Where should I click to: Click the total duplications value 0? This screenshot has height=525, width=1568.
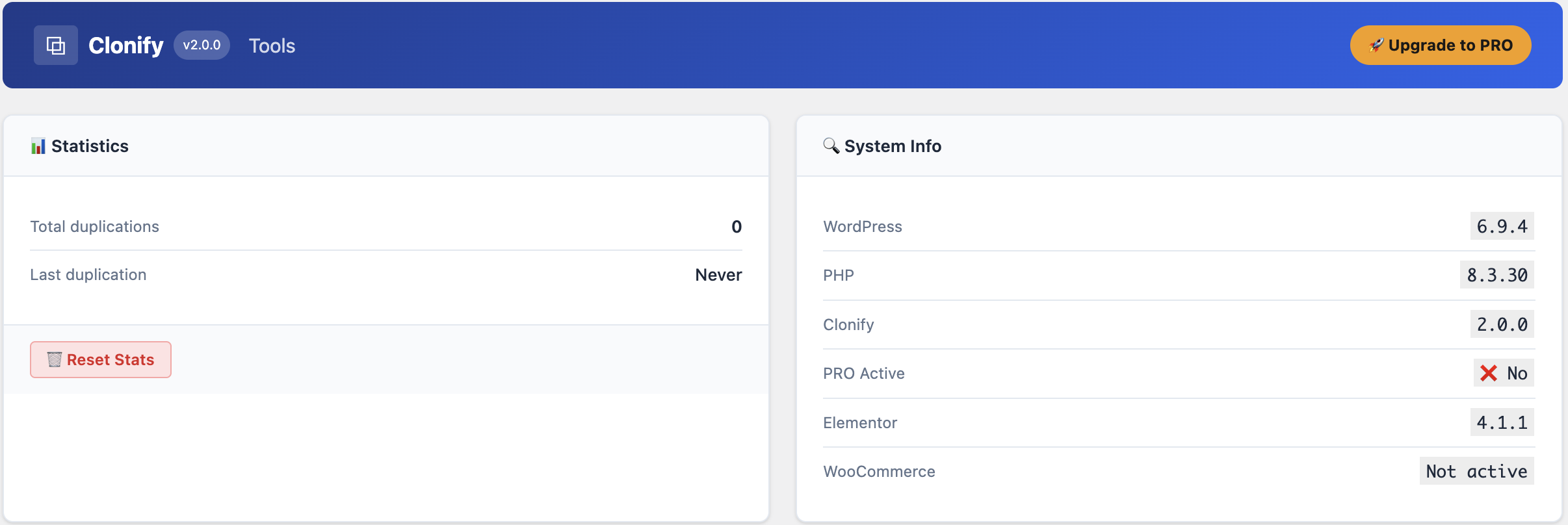[x=737, y=226]
